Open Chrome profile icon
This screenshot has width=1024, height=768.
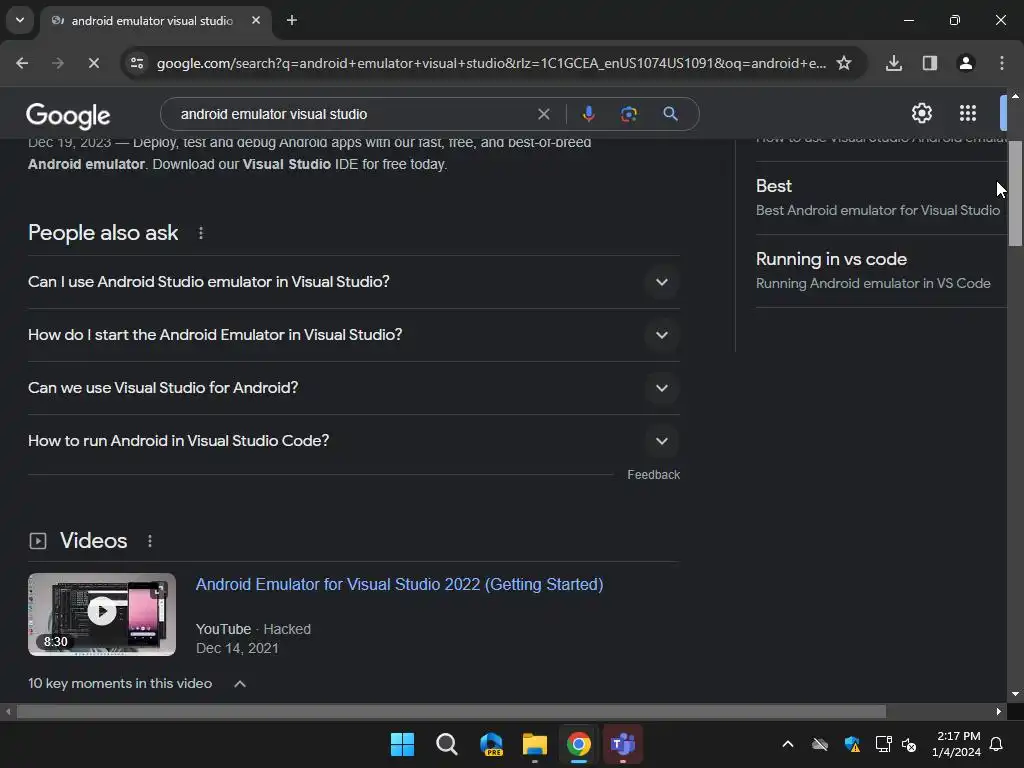tap(966, 63)
